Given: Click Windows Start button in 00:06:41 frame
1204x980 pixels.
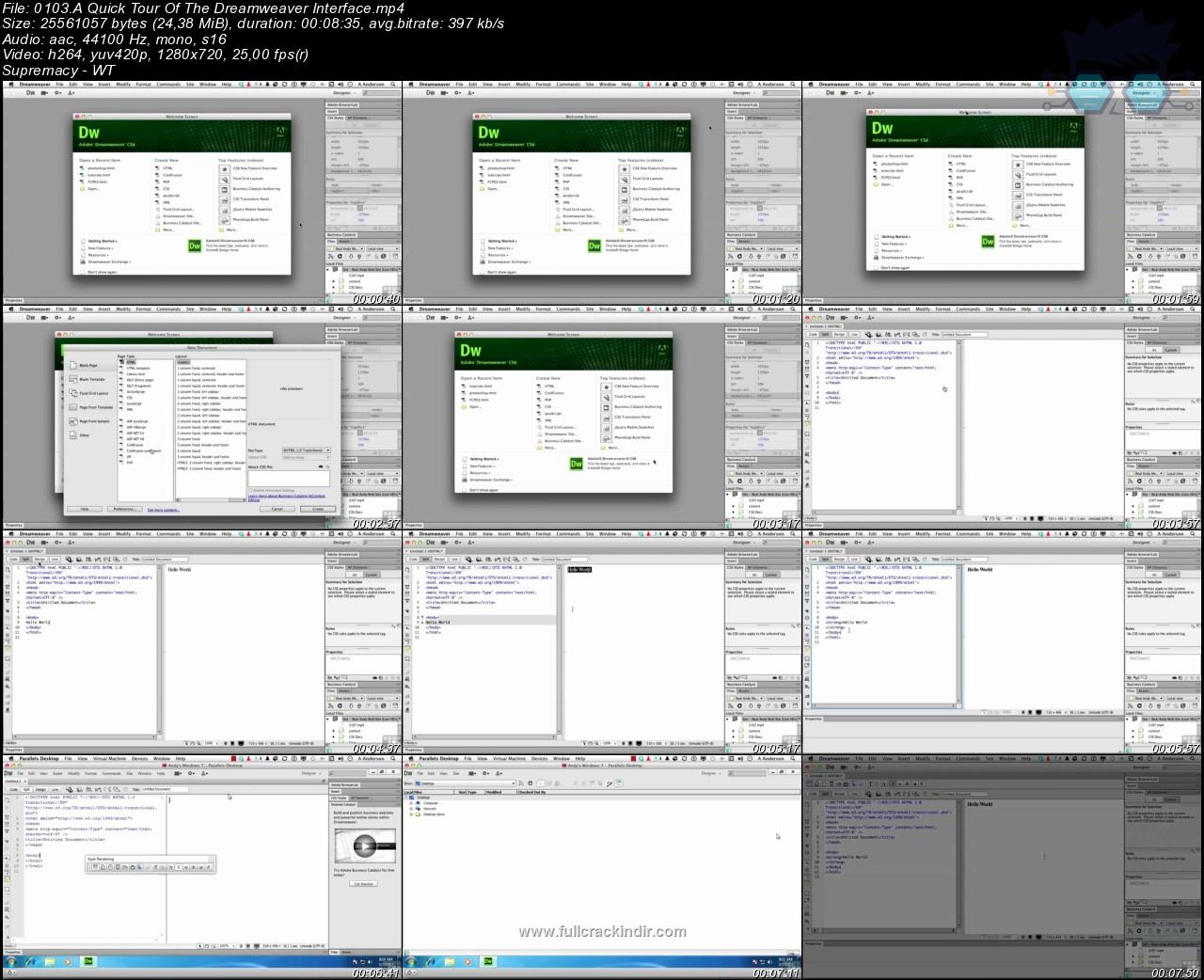Looking at the screenshot, I should tap(10, 962).
